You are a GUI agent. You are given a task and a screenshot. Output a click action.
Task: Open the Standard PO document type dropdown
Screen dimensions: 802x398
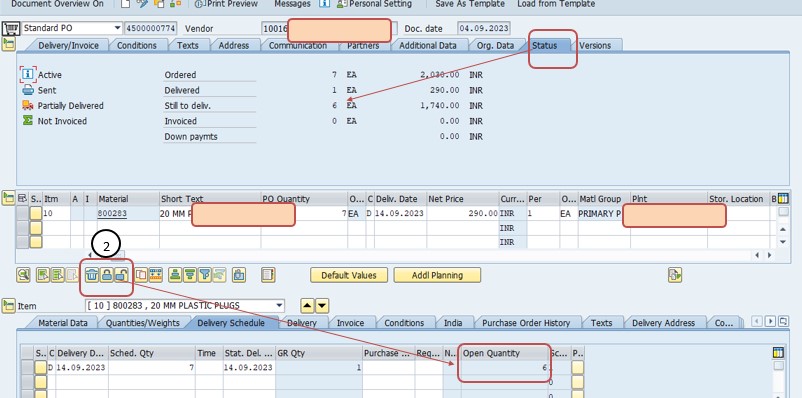point(118,28)
